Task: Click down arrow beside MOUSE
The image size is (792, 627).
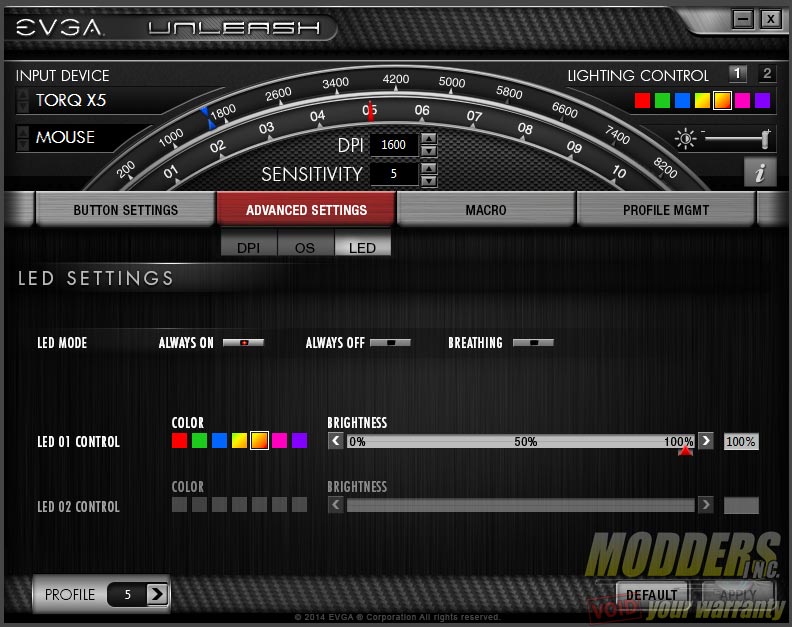Action: click(23, 145)
